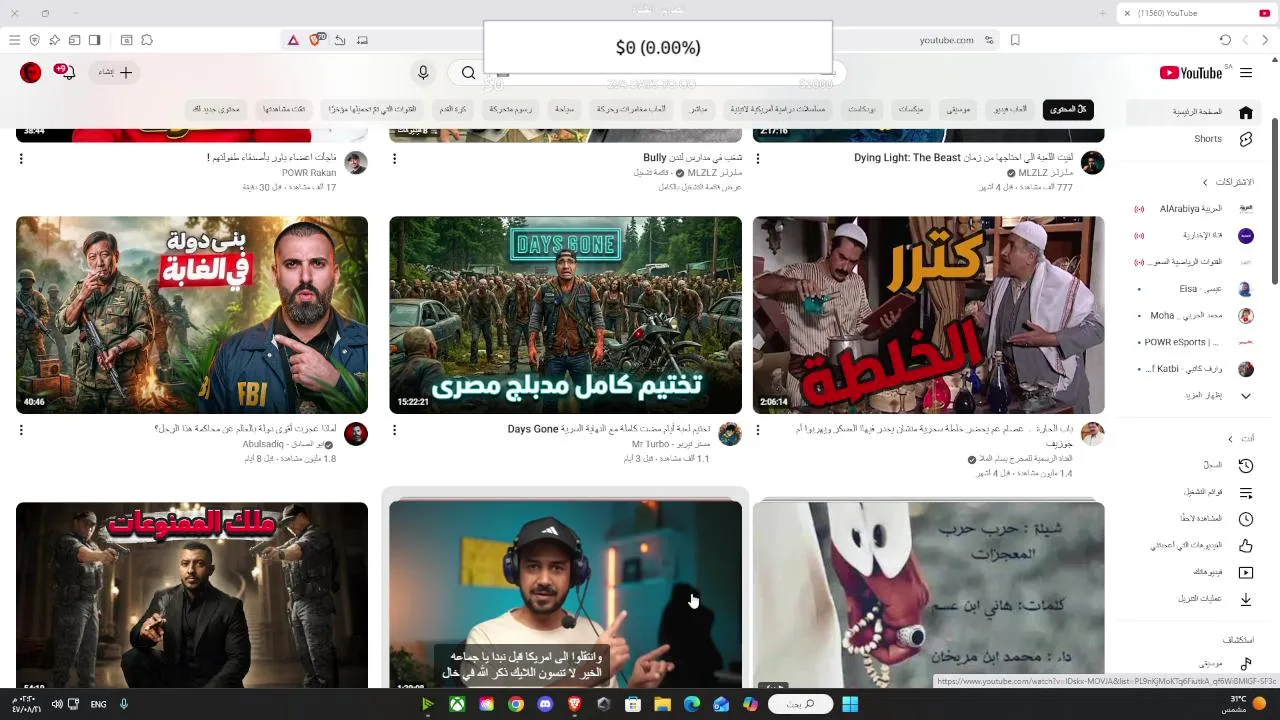Select the Music filter chip
This screenshot has height=720, width=1280.
pyautogui.click(x=959, y=109)
